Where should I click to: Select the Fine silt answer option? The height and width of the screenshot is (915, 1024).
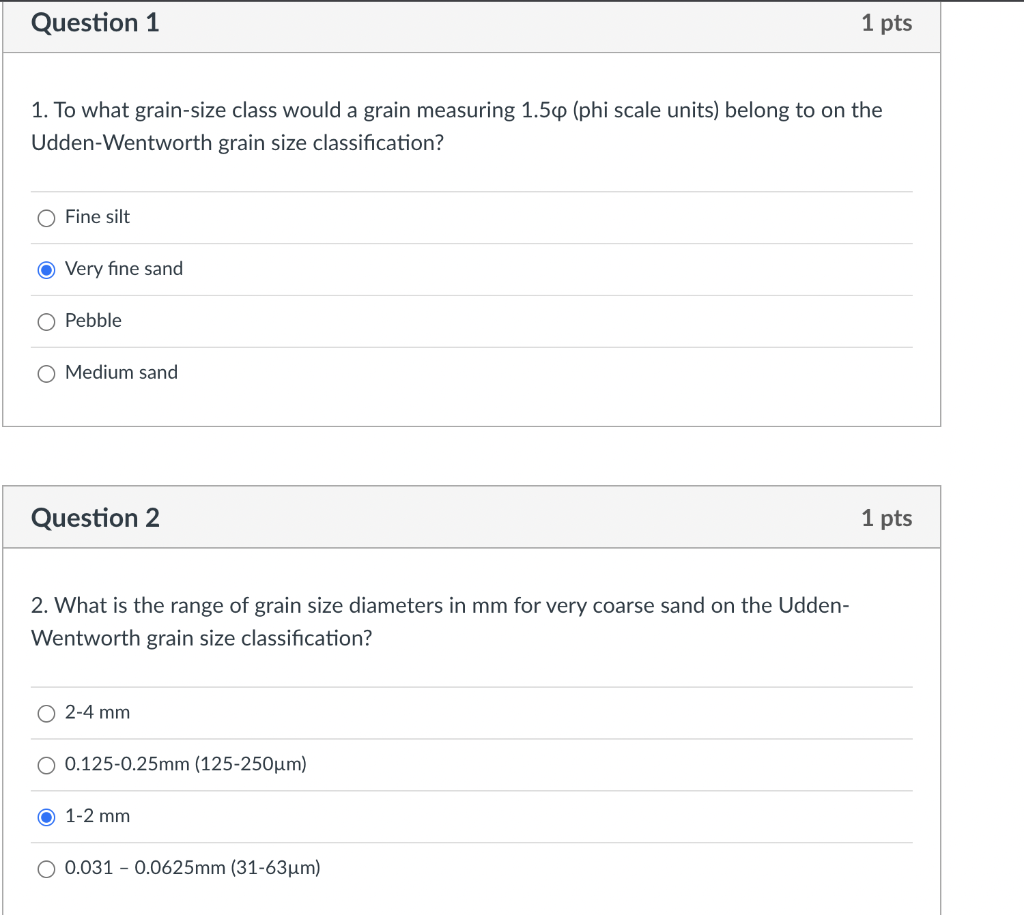pyautogui.click(x=46, y=218)
